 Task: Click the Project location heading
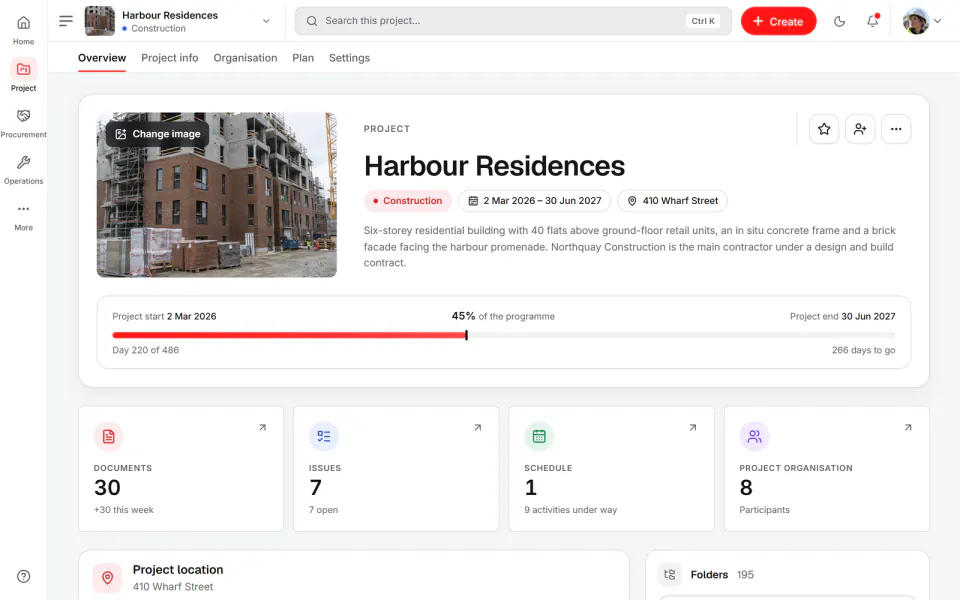[178, 570]
